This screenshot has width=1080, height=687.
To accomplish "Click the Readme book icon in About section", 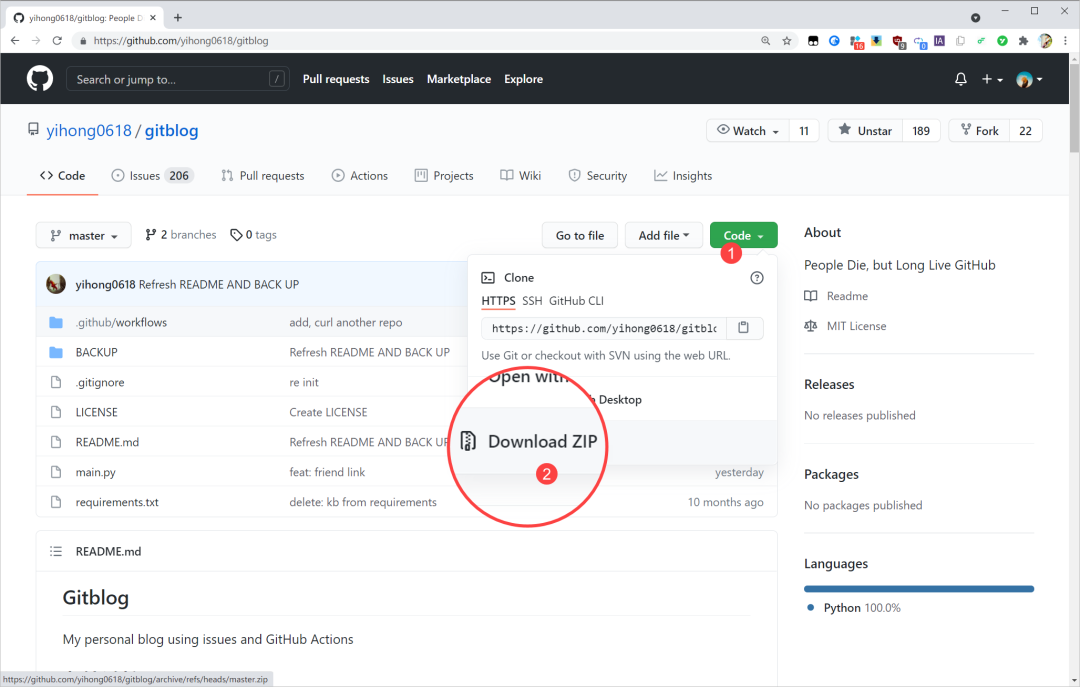I will click(x=811, y=296).
